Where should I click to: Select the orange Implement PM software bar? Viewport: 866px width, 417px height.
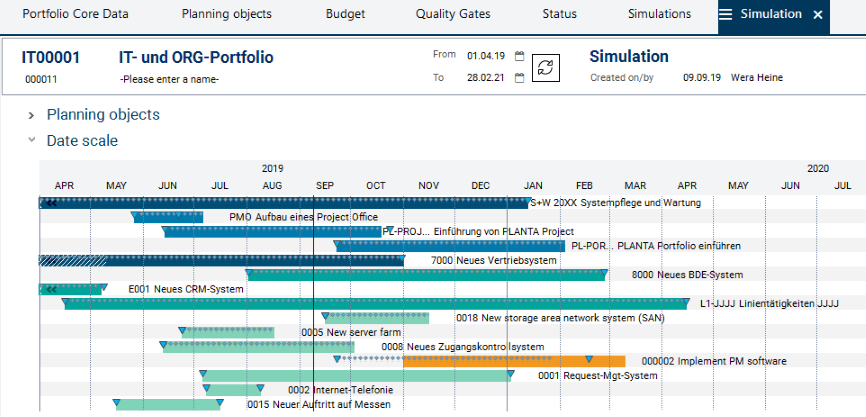[513, 362]
